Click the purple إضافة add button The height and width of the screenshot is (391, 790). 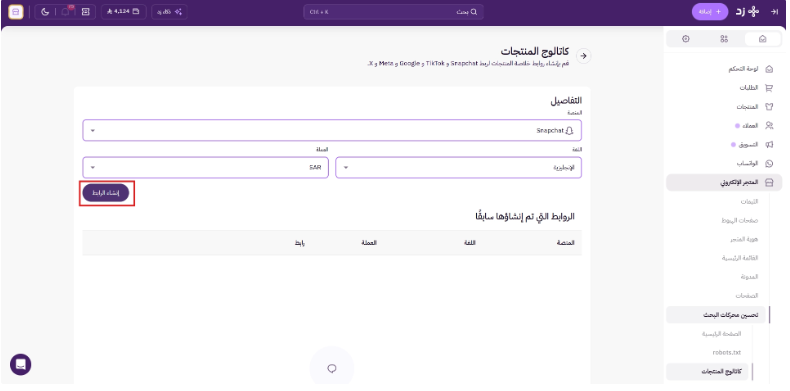click(709, 12)
